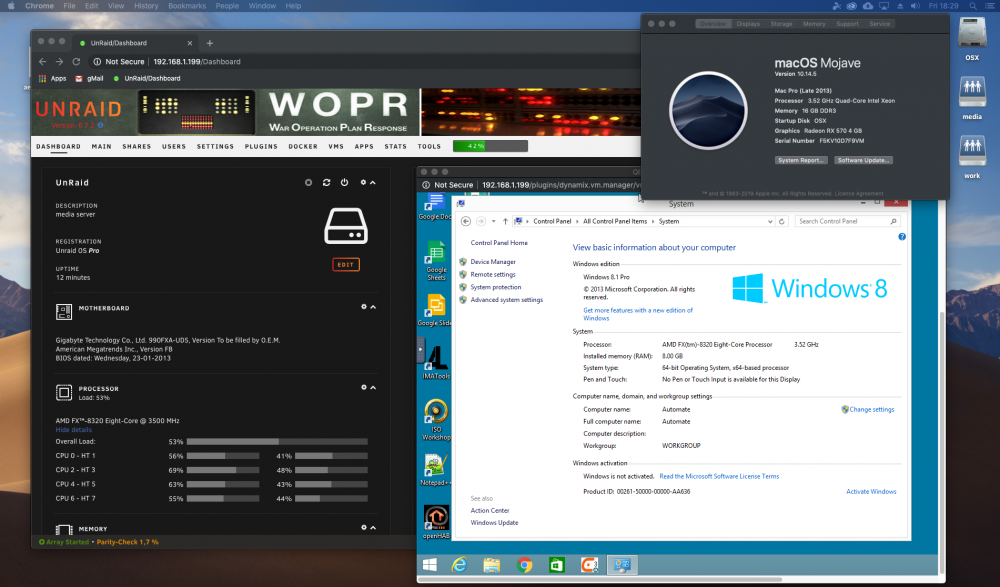Open the SHARES tab in Unraid
The height and width of the screenshot is (587, 1000).
(136, 146)
